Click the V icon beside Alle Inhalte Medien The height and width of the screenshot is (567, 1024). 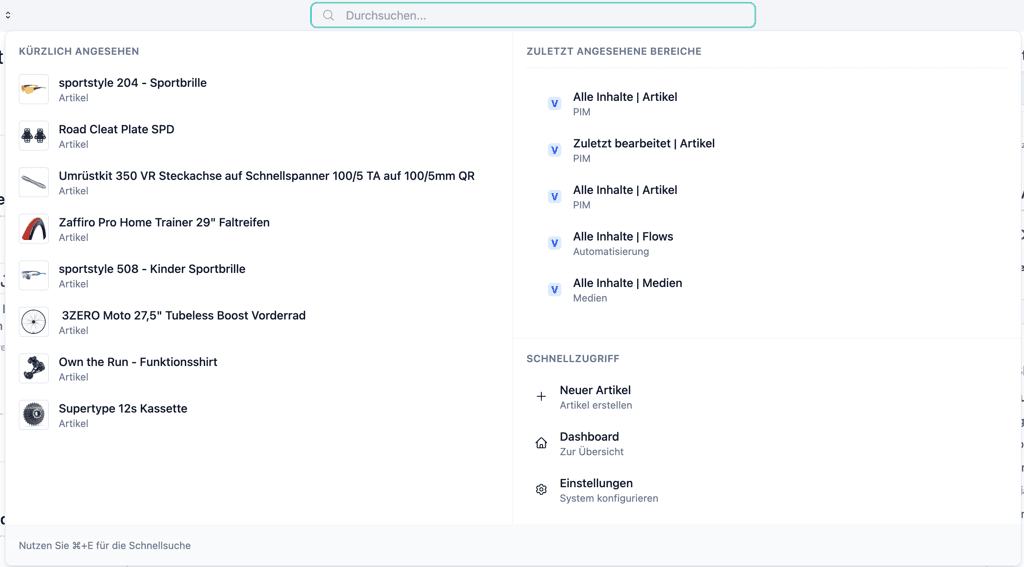tap(554, 290)
